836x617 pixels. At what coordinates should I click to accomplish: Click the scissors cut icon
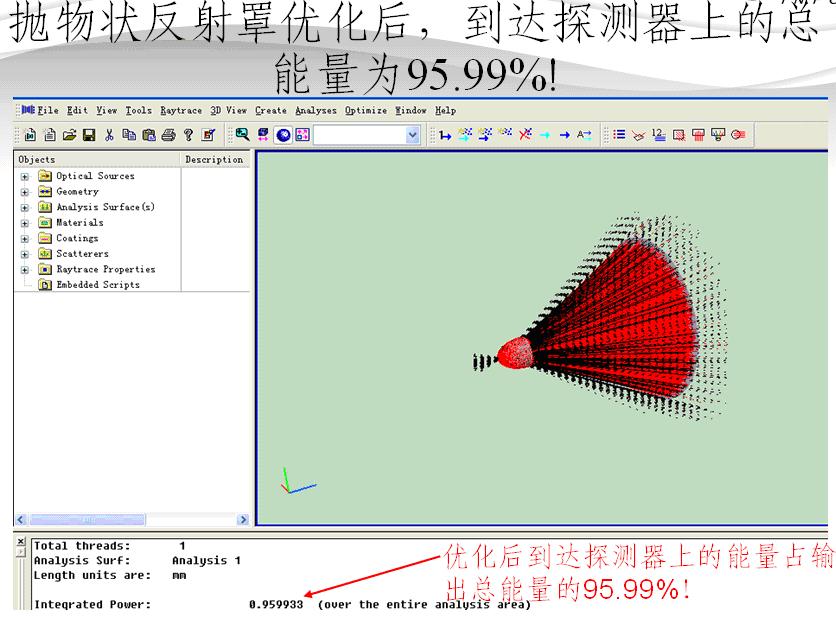(x=109, y=135)
